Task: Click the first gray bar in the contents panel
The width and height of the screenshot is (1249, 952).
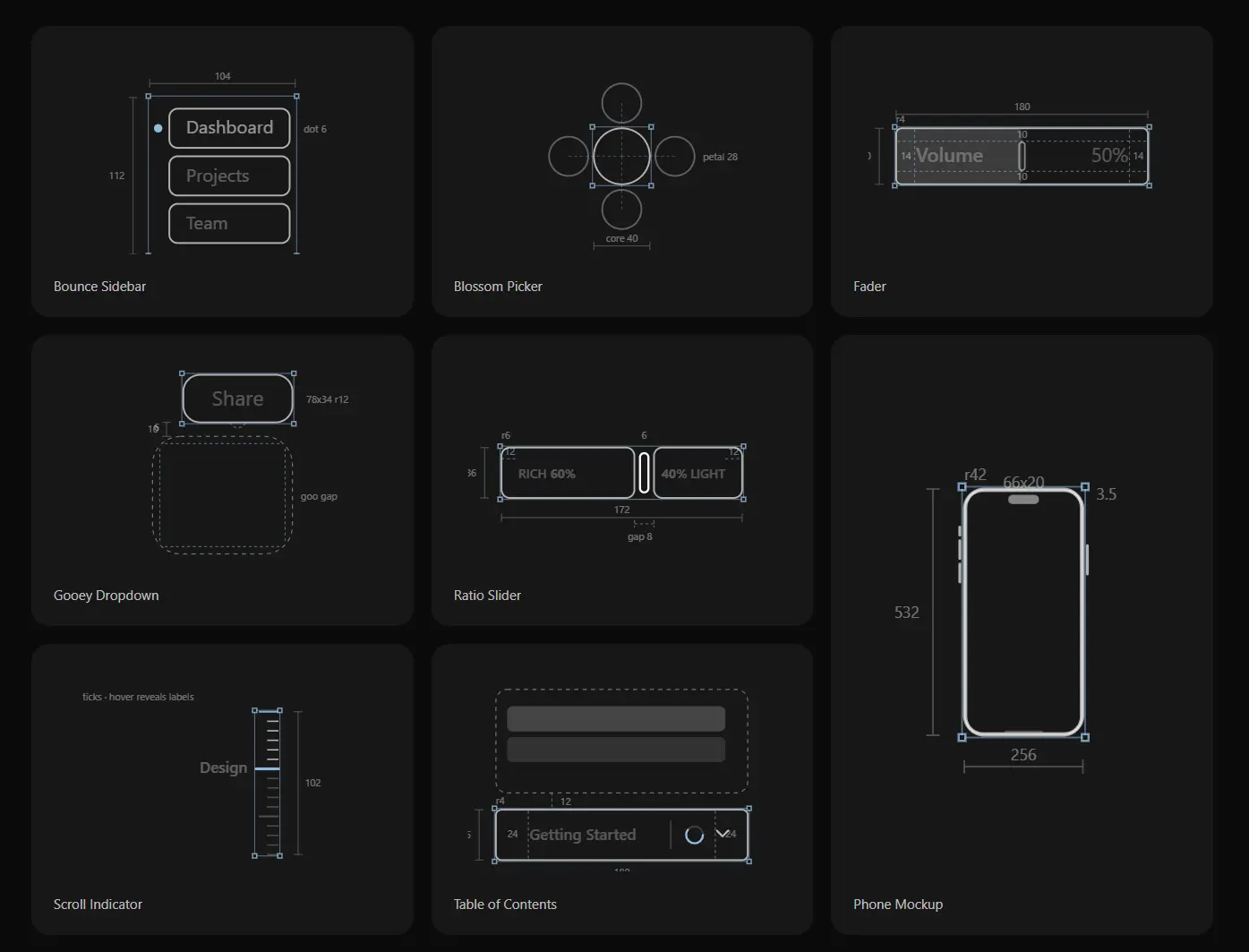Action: coord(616,718)
